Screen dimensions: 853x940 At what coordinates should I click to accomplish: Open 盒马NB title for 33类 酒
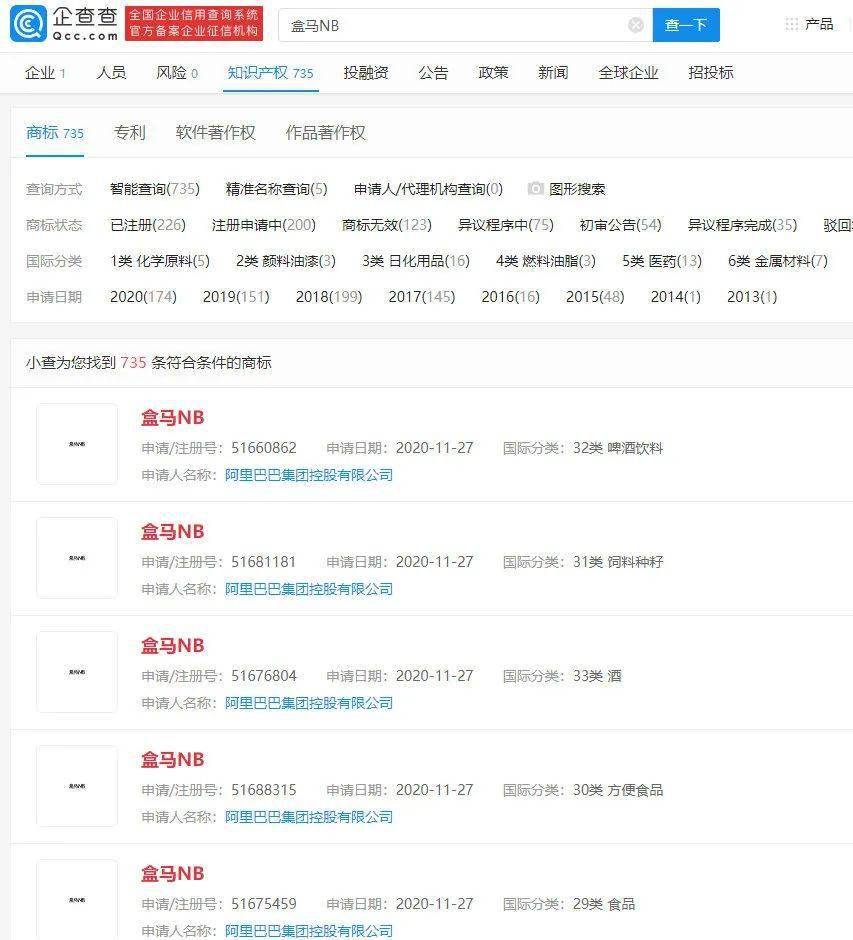pos(173,646)
